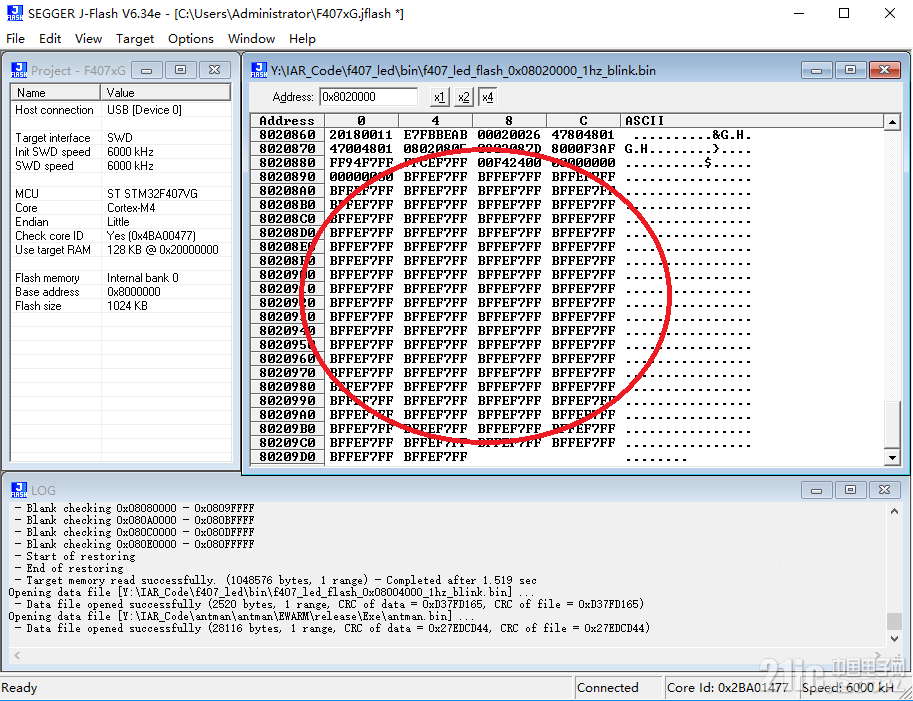Toggle the x4 byte width button
The width and height of the screenshot is (913, 701).
488,97
